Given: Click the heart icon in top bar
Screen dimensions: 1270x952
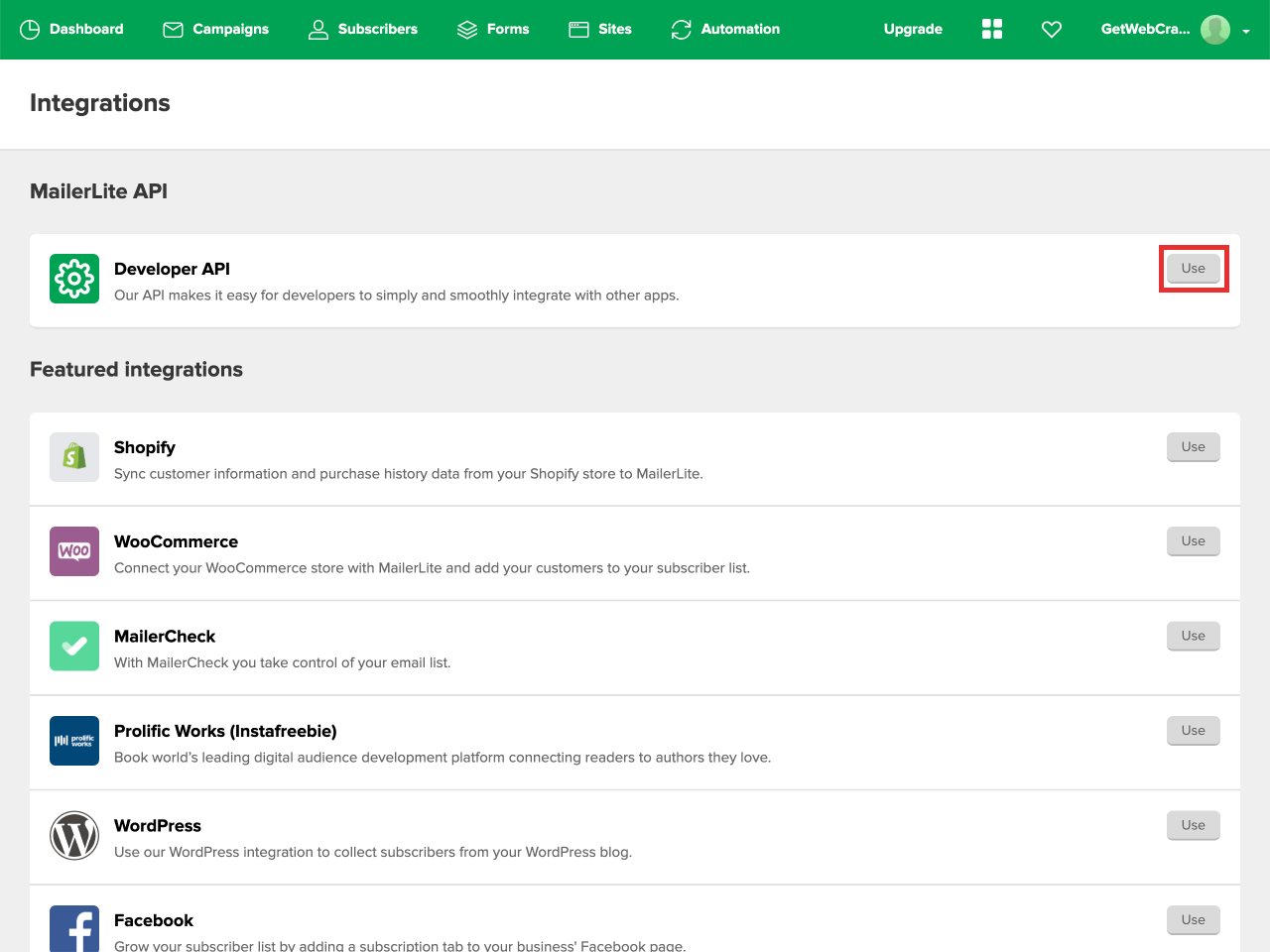Looking at the screenshot, I should (1052, 30).
